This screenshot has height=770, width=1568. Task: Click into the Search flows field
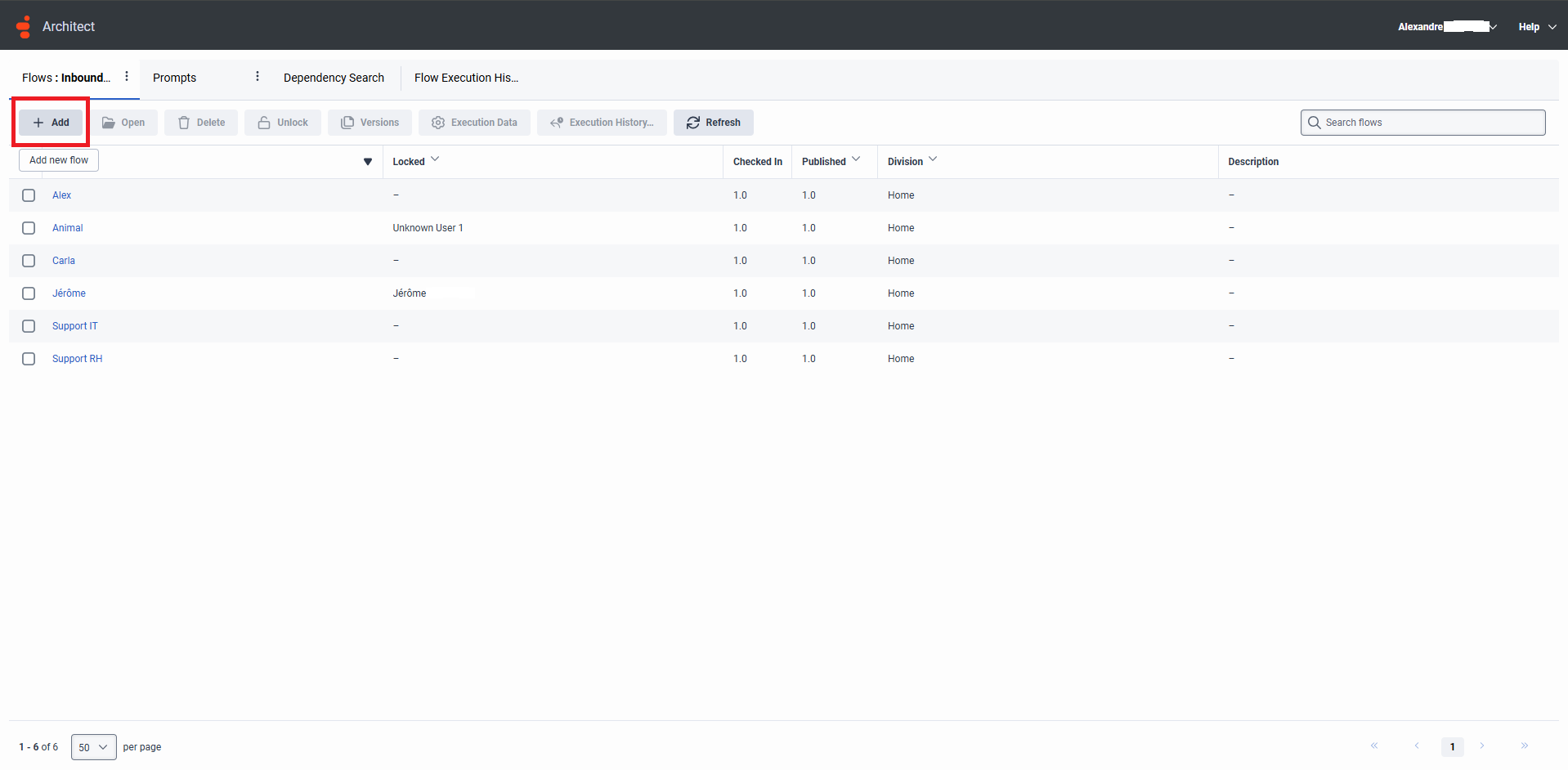1431,123
